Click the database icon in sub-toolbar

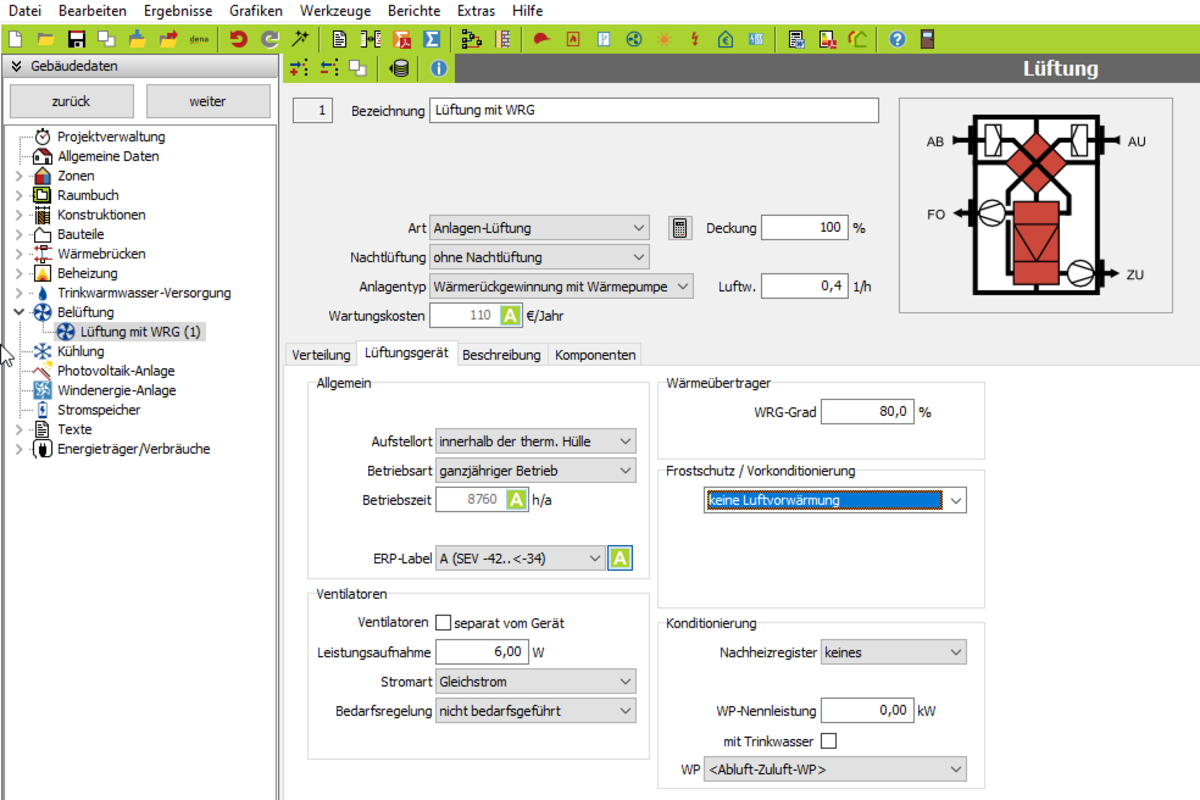[x=400, y=68]
